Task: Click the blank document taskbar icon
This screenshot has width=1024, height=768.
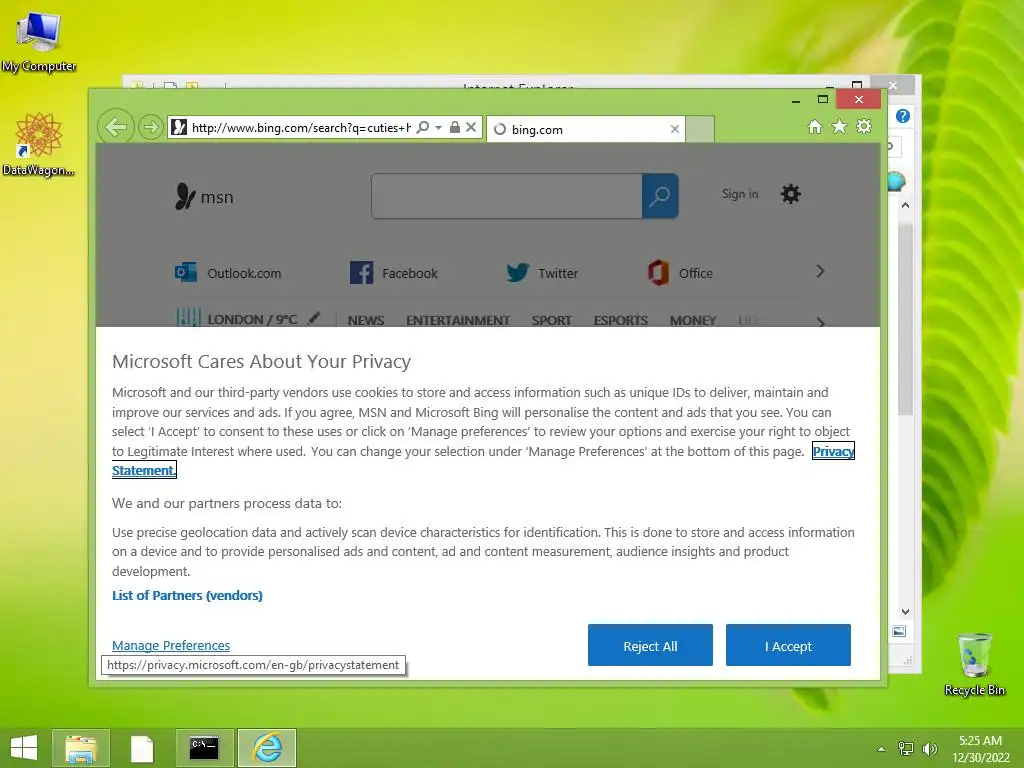Action: (142, 748)
